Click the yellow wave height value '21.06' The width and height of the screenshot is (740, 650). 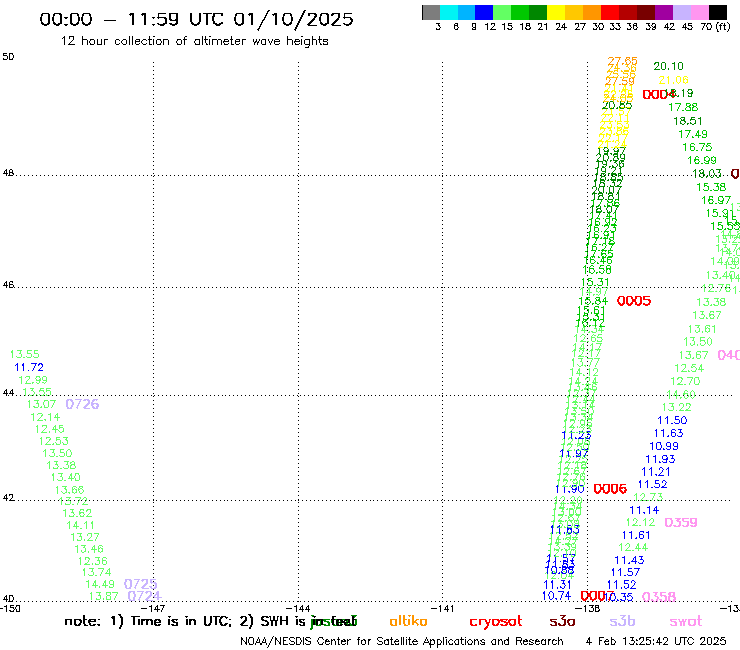click(x=673, y=80)
